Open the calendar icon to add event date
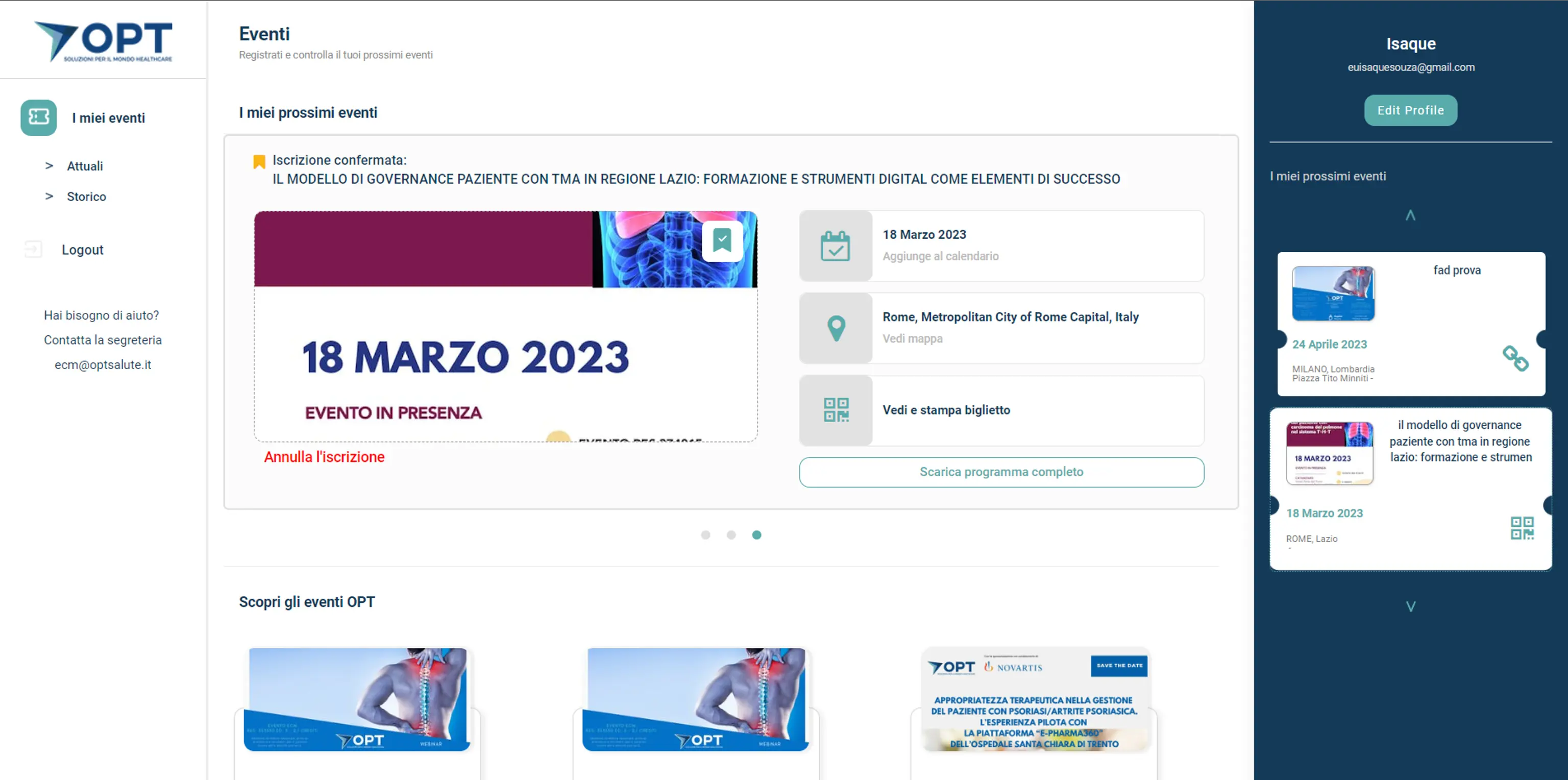 click(x=836, y=246)
